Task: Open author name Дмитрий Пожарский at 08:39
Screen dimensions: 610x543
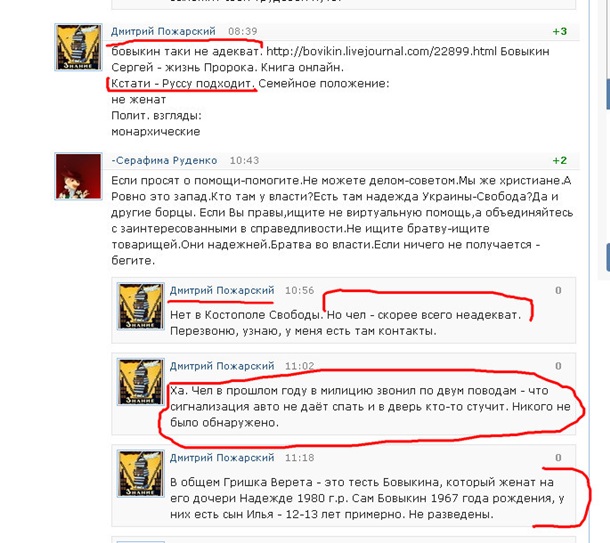Action: [163, 31]
